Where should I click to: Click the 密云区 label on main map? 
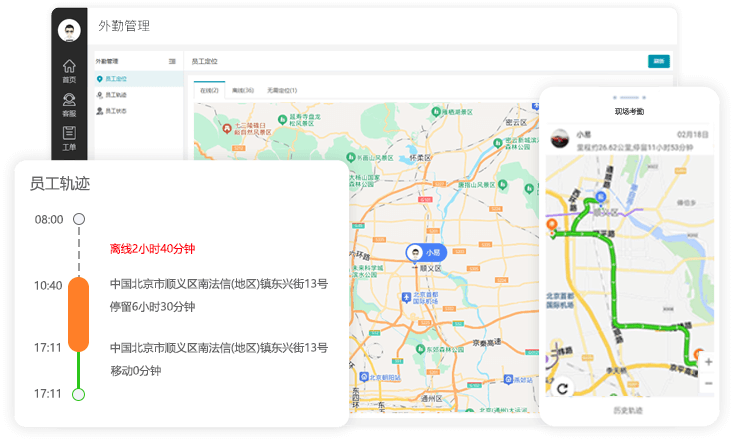(x=516, y=123)
